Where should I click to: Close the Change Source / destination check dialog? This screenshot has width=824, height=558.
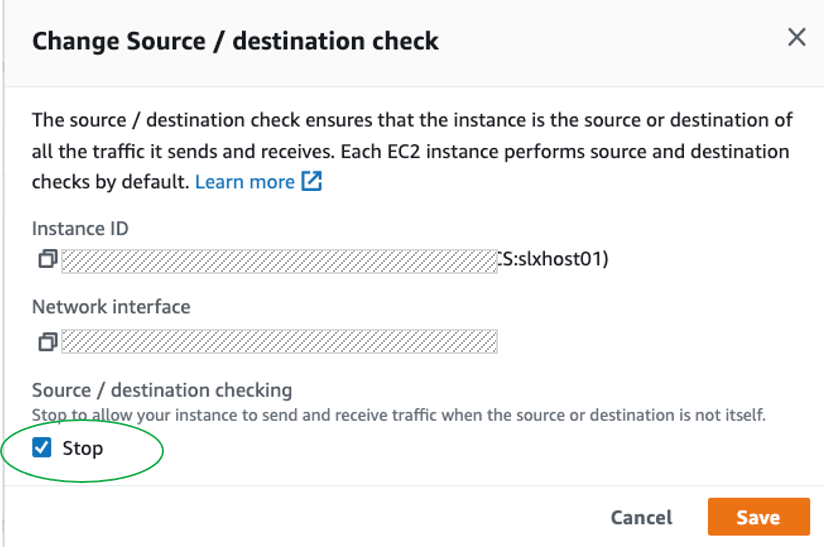796,38
